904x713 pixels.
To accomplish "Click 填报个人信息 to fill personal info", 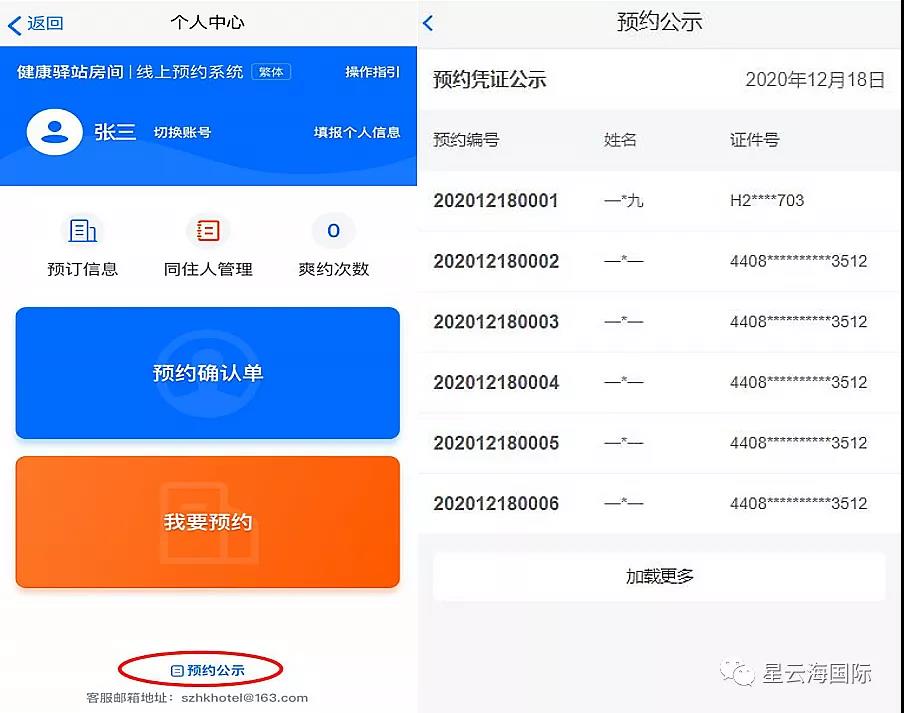I will pyautogui.click(x=355, y=131).
